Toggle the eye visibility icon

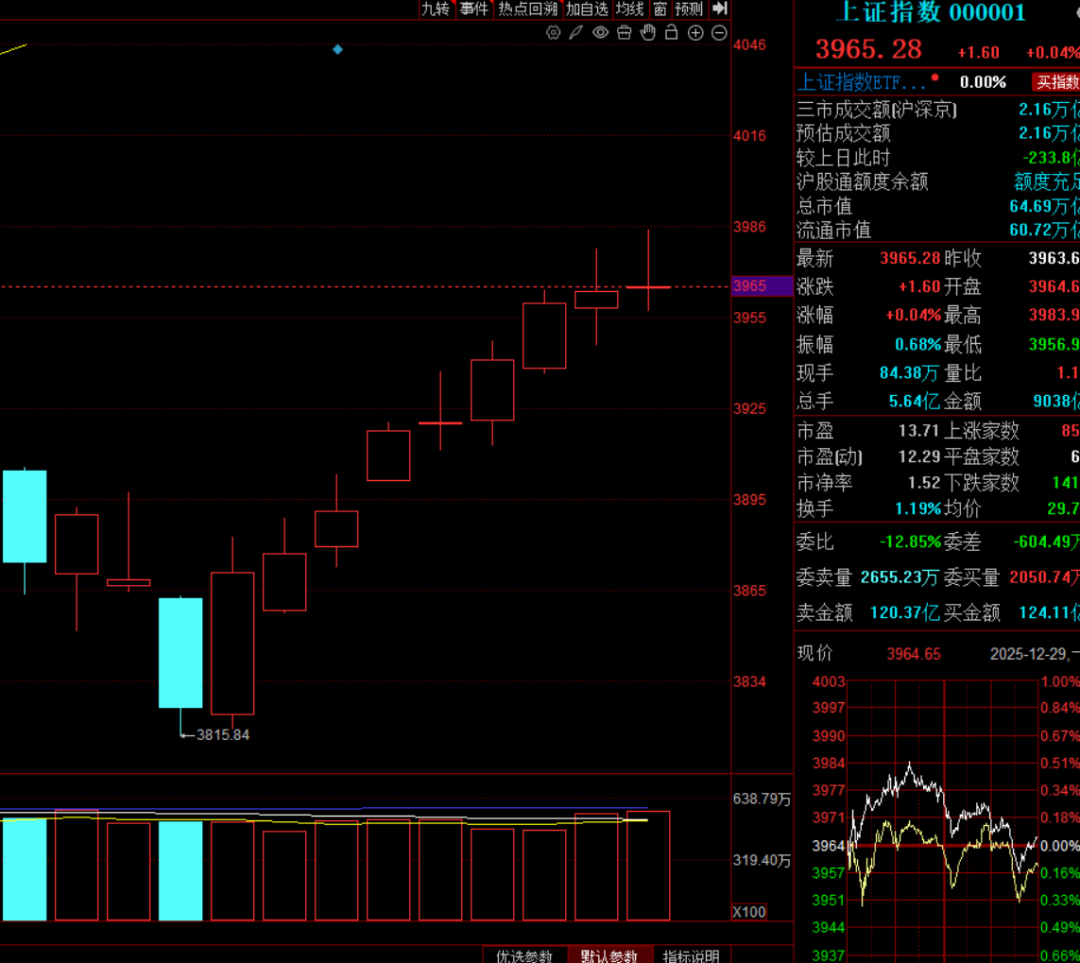pos(600,33)
